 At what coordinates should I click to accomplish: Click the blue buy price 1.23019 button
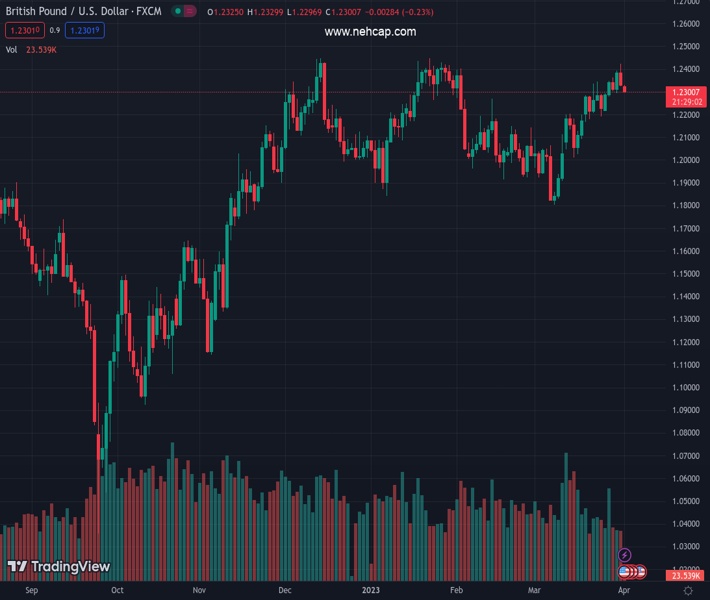(x=83, y=30)
